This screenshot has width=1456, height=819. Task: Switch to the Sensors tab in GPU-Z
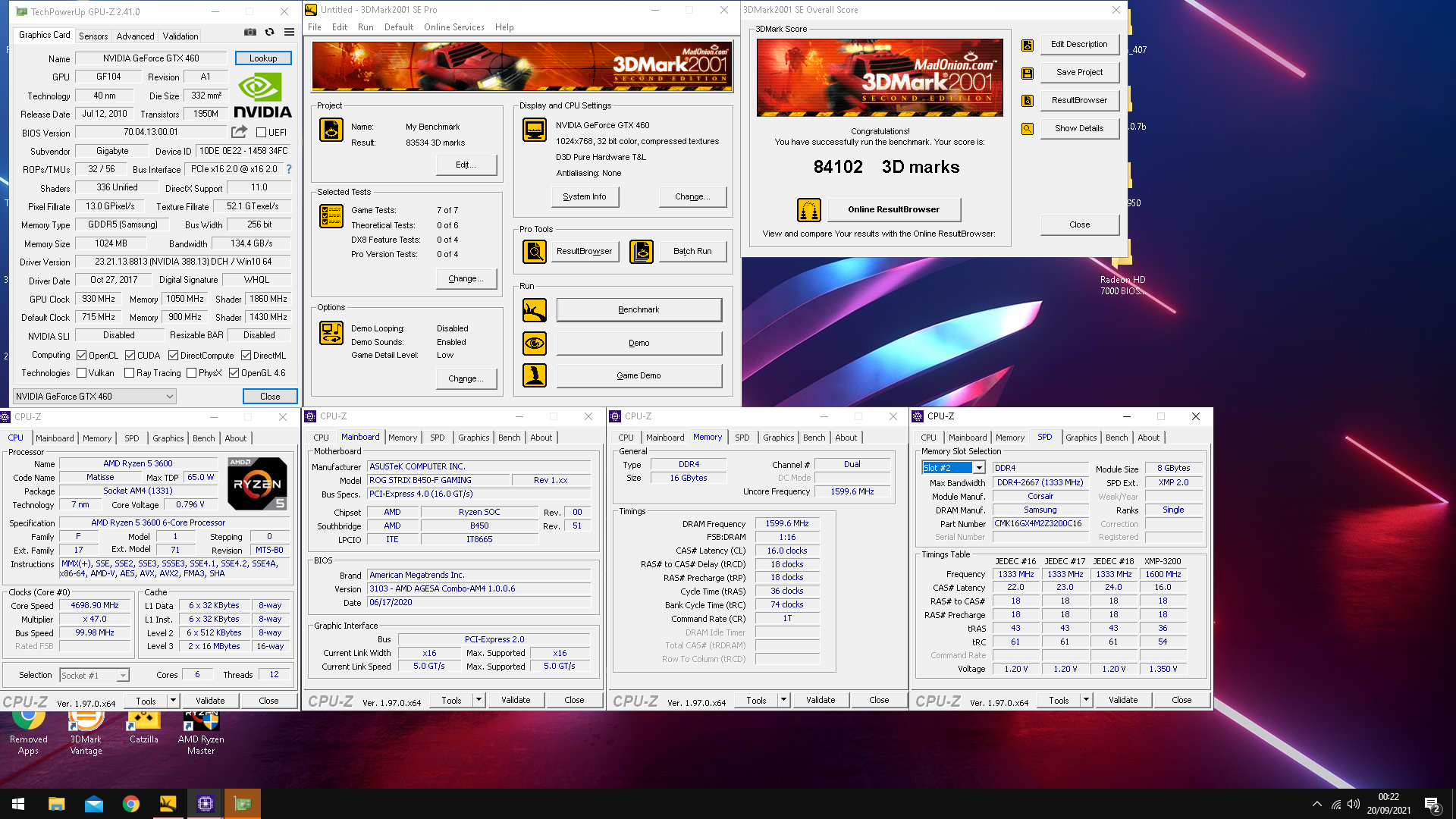[93, 36]
